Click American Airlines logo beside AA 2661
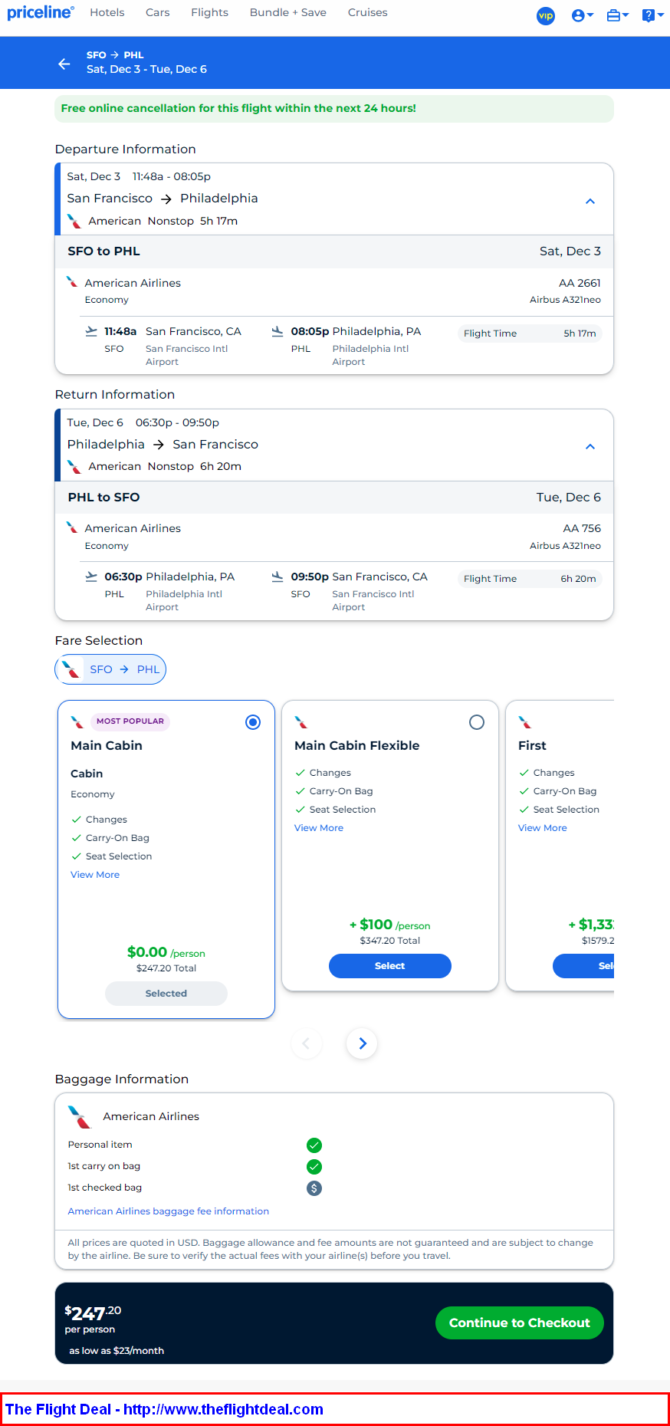The image size is (670, 1426). pyautogui.click(x=72, y=283)
